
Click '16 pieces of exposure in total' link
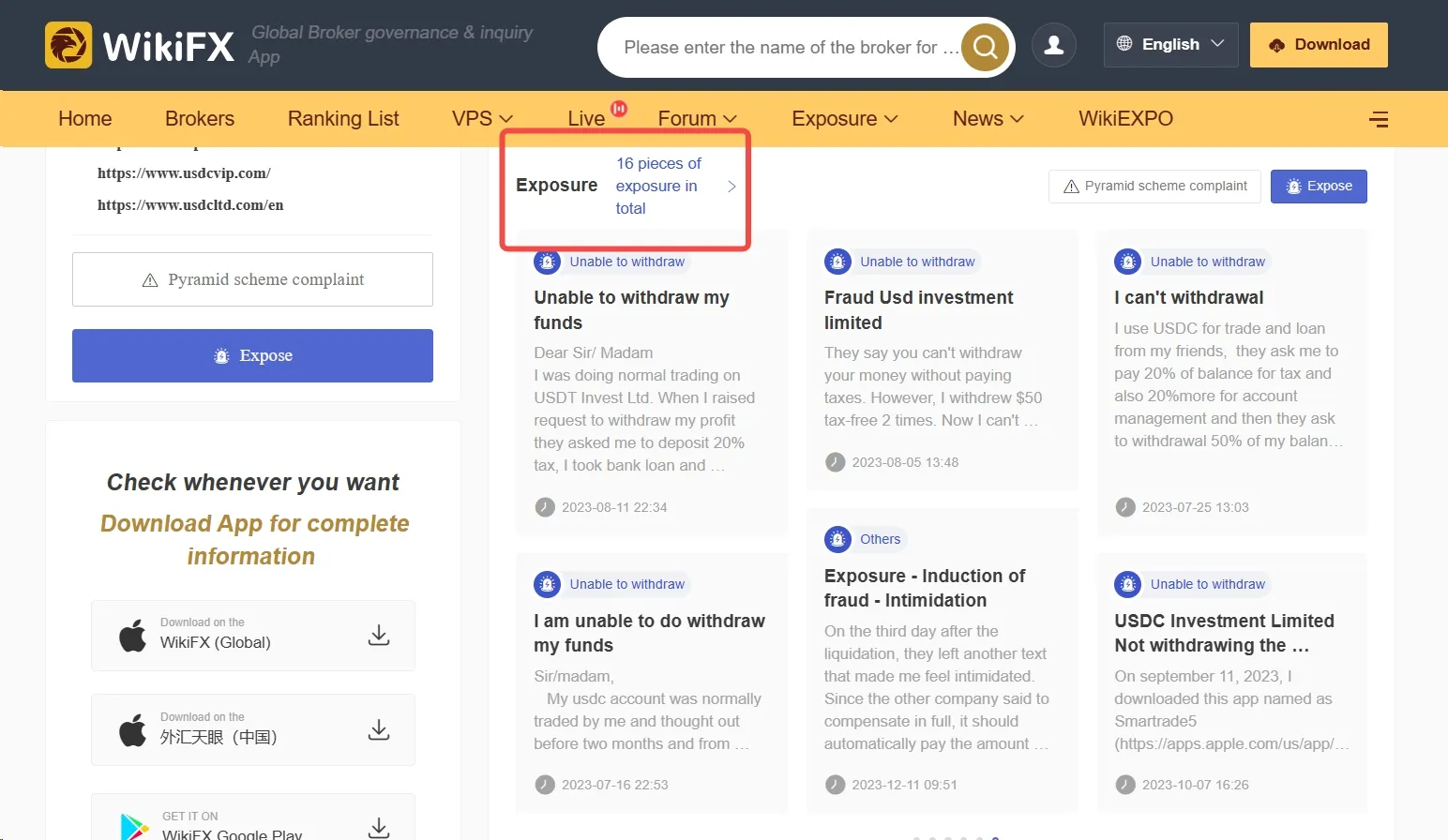tap(658, 186)
